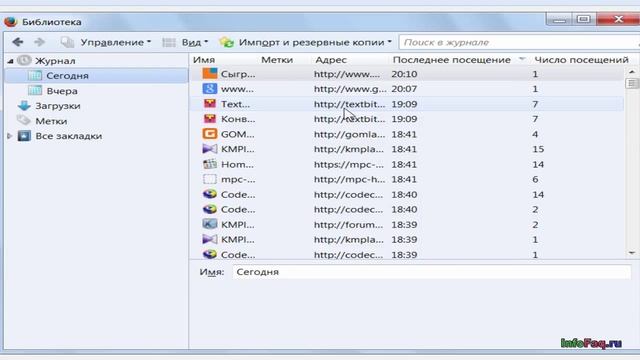Click the Имя field containing Сегодня
This screenshot has height=360, width=640.
point(432,272)
